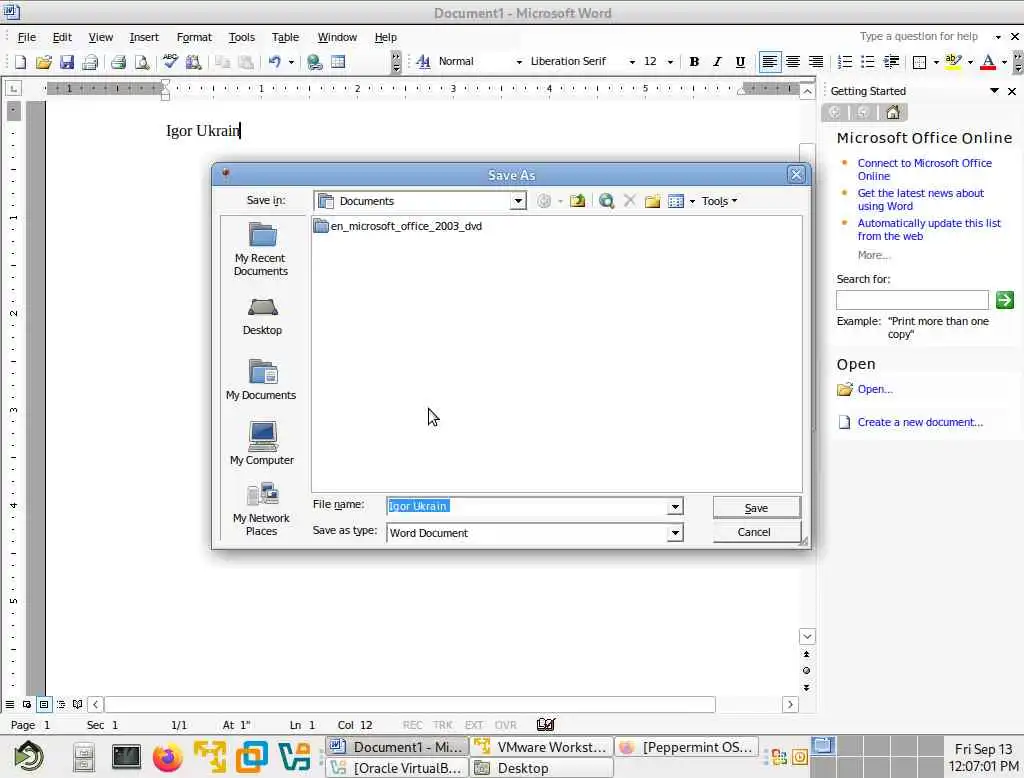Click the Insert Table toolbar icon
This screenshot has height=778, width=1024.
point(338,62)
